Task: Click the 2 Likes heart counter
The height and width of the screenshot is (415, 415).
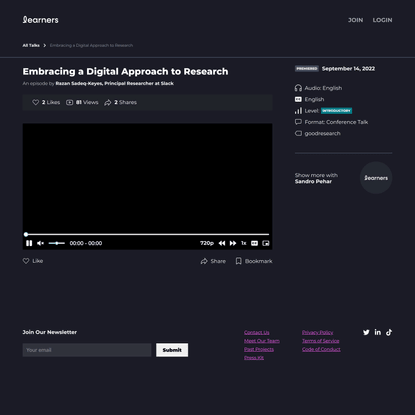Action: tap(46, 102)
